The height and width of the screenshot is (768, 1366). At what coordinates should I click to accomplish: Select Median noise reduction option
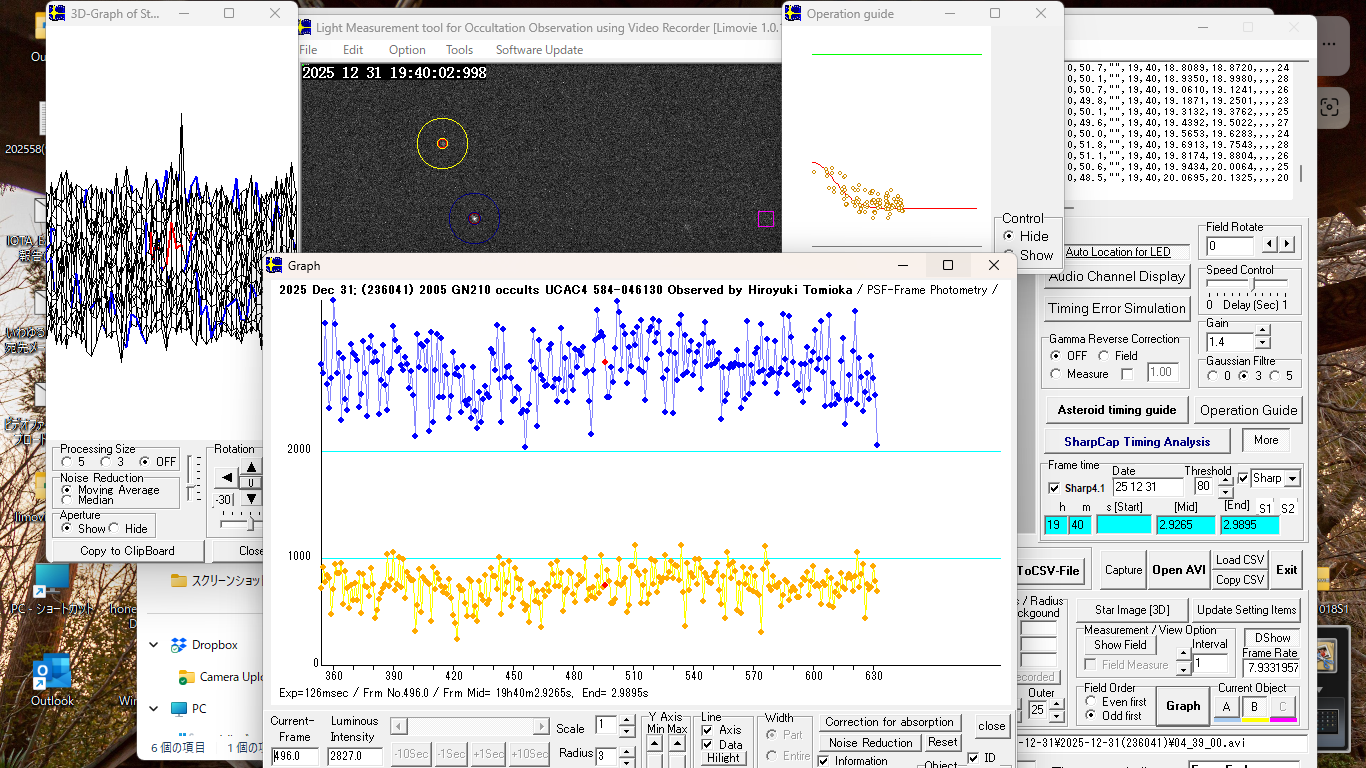point(67,500)
